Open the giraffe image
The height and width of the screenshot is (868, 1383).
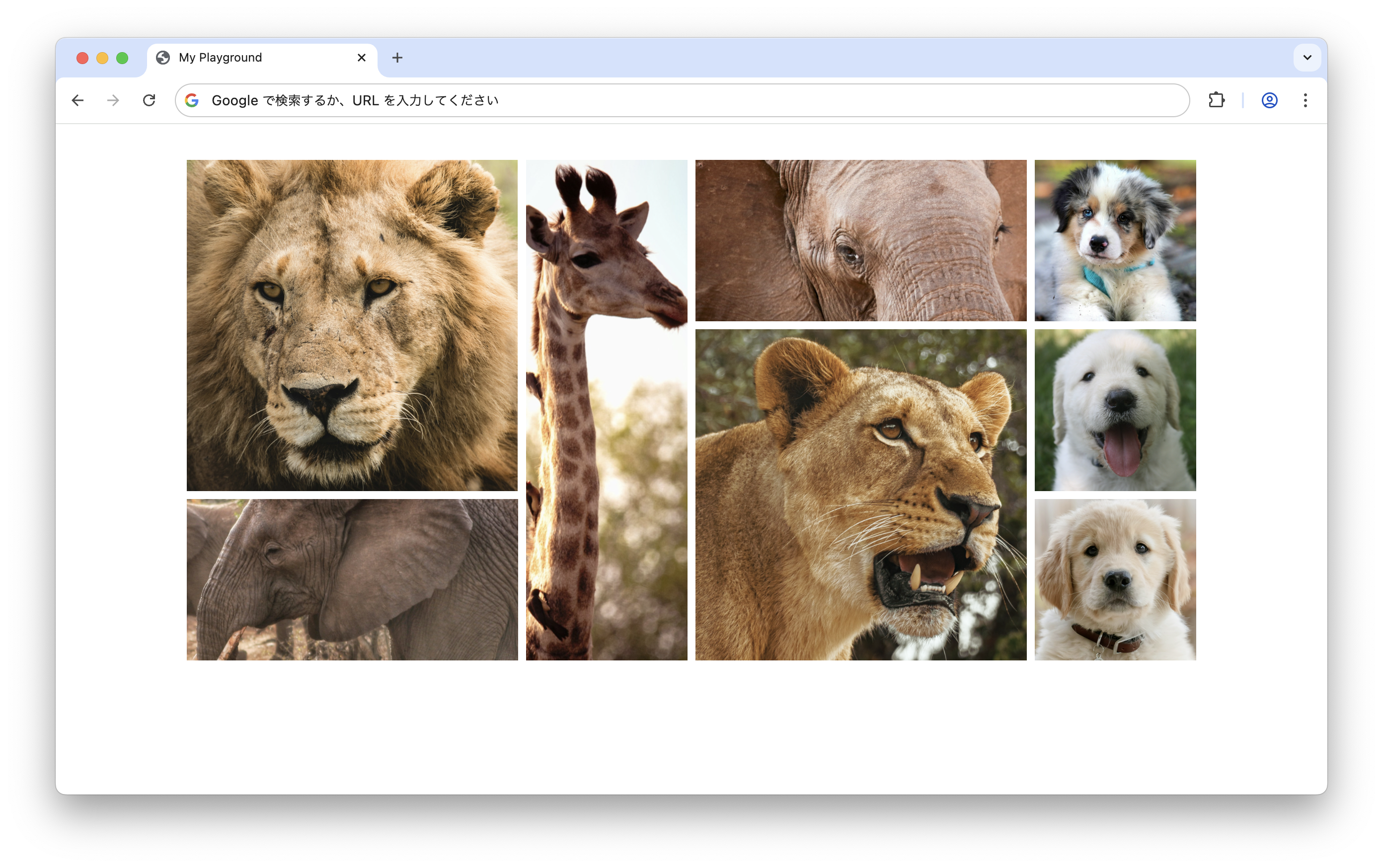point(606,410)
